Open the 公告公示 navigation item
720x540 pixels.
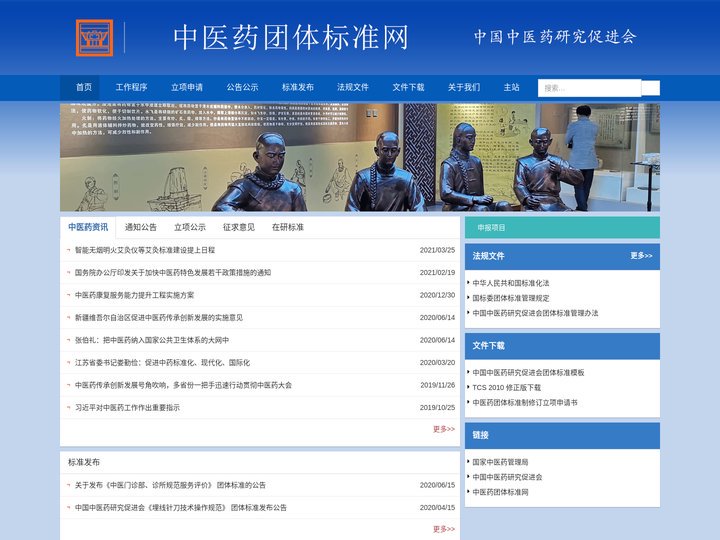click(x=242, y=87)
